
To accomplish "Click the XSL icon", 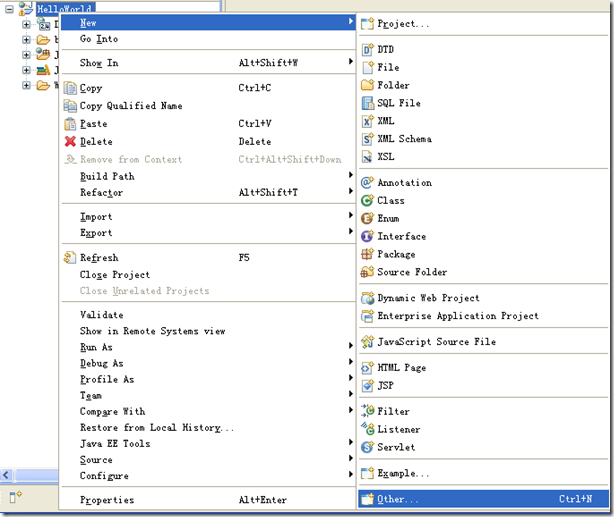I will 367,157.
